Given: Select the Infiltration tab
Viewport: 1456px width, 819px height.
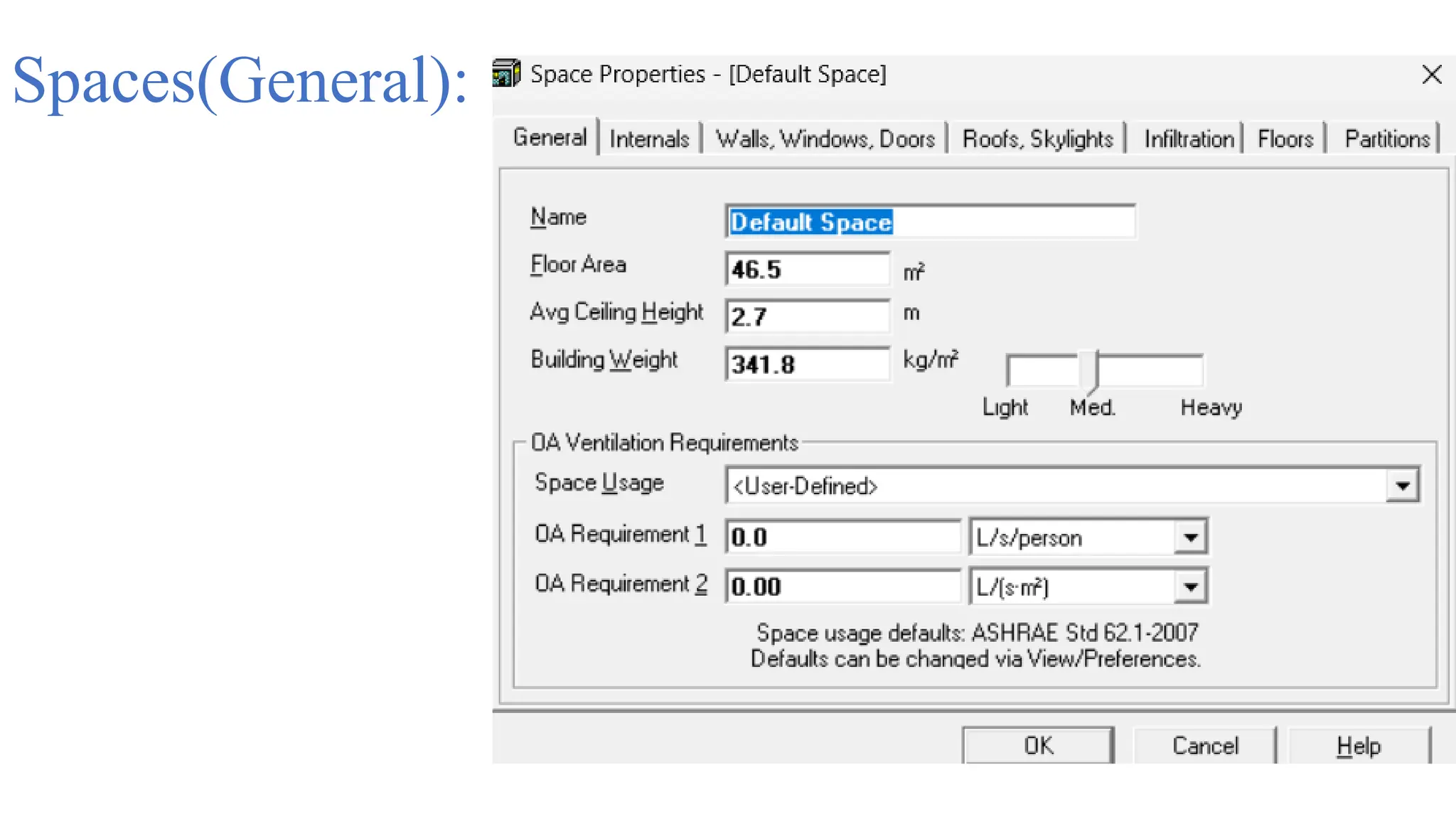Looking at the screenshot, I should (x=1189, y=139).
